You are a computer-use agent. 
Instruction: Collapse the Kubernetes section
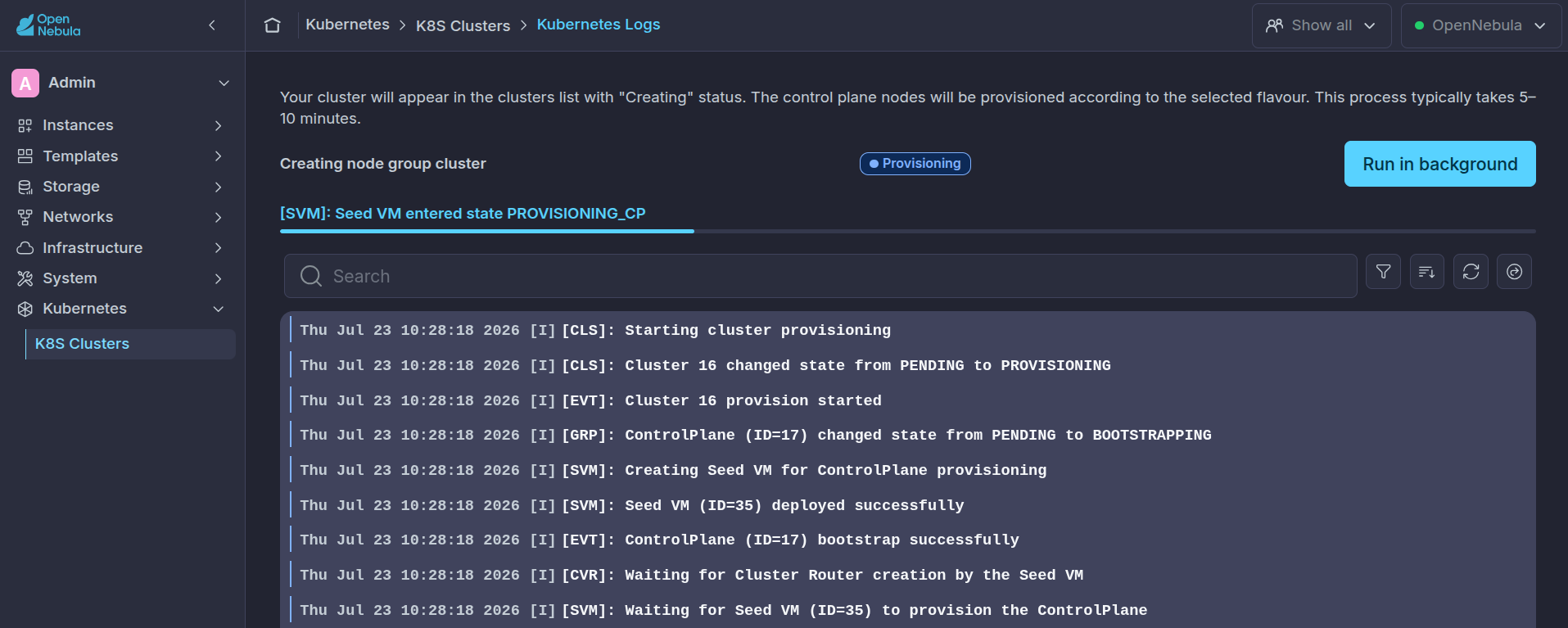coord(219,309)
